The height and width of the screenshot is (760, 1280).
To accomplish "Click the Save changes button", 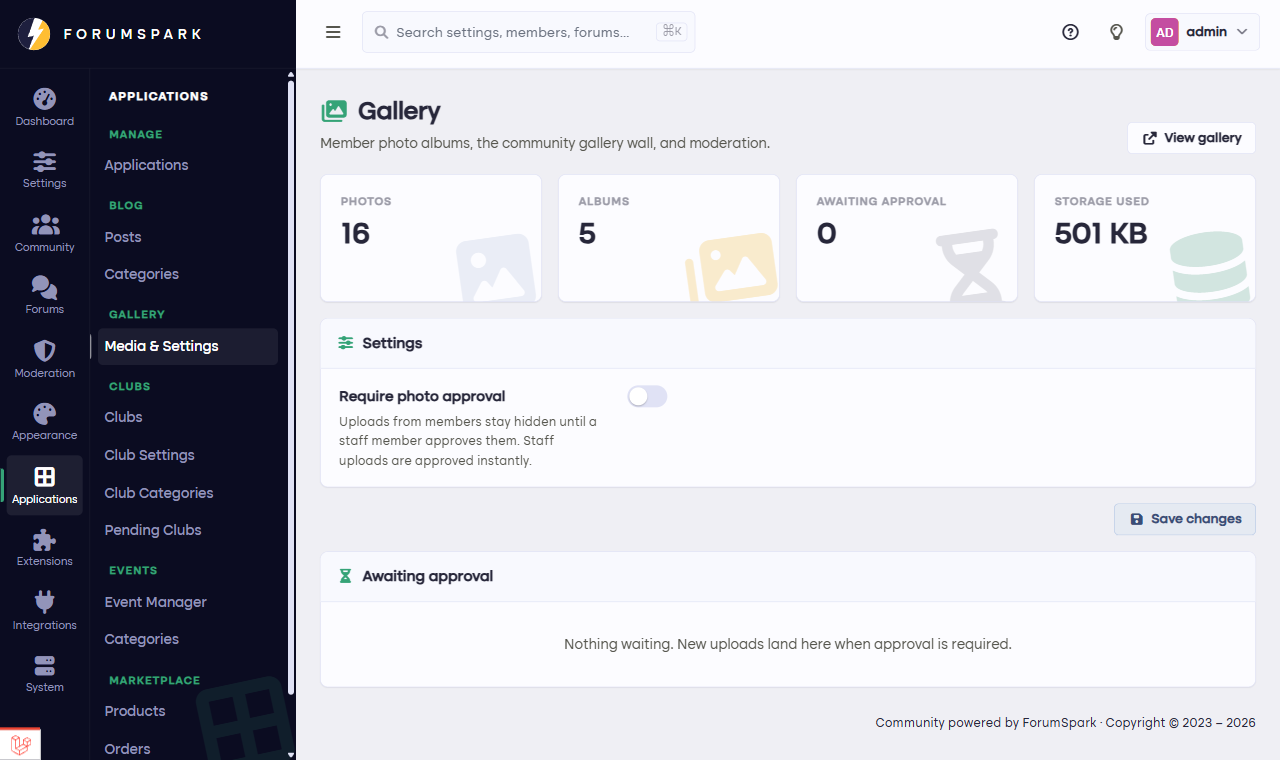I will (1185, 519).
